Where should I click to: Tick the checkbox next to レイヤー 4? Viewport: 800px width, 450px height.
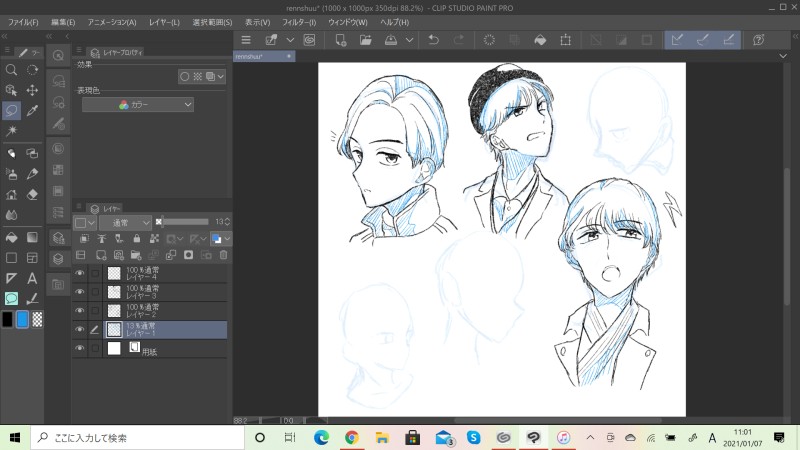click(95, 273)
